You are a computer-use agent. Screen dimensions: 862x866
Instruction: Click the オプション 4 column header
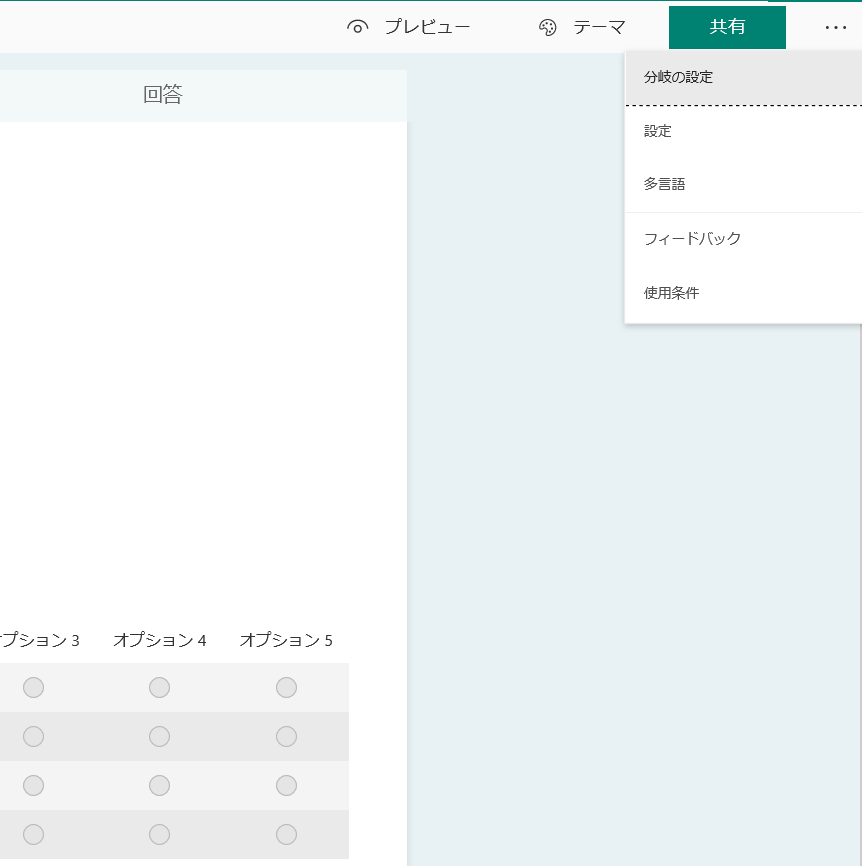pyautogui.click(x=160, y=640)
